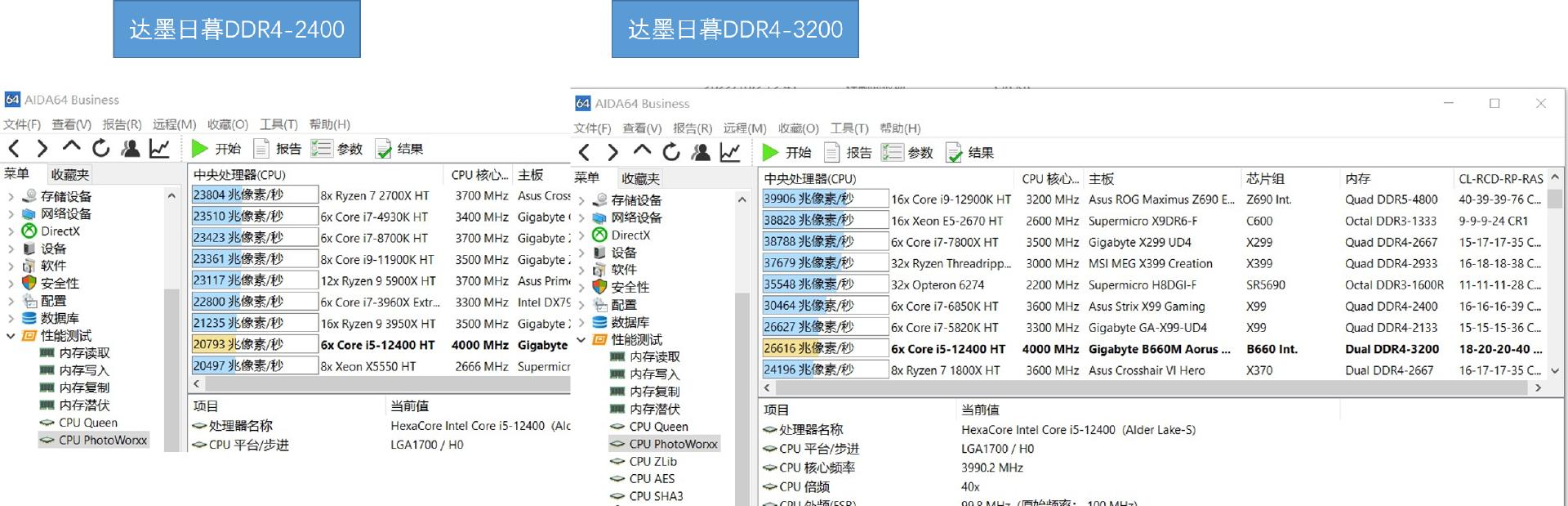The height and width of the screenshot is (506, 1568).
Task: Click Forward arrow in right AIDA64 window
Action: coord(612,152)
